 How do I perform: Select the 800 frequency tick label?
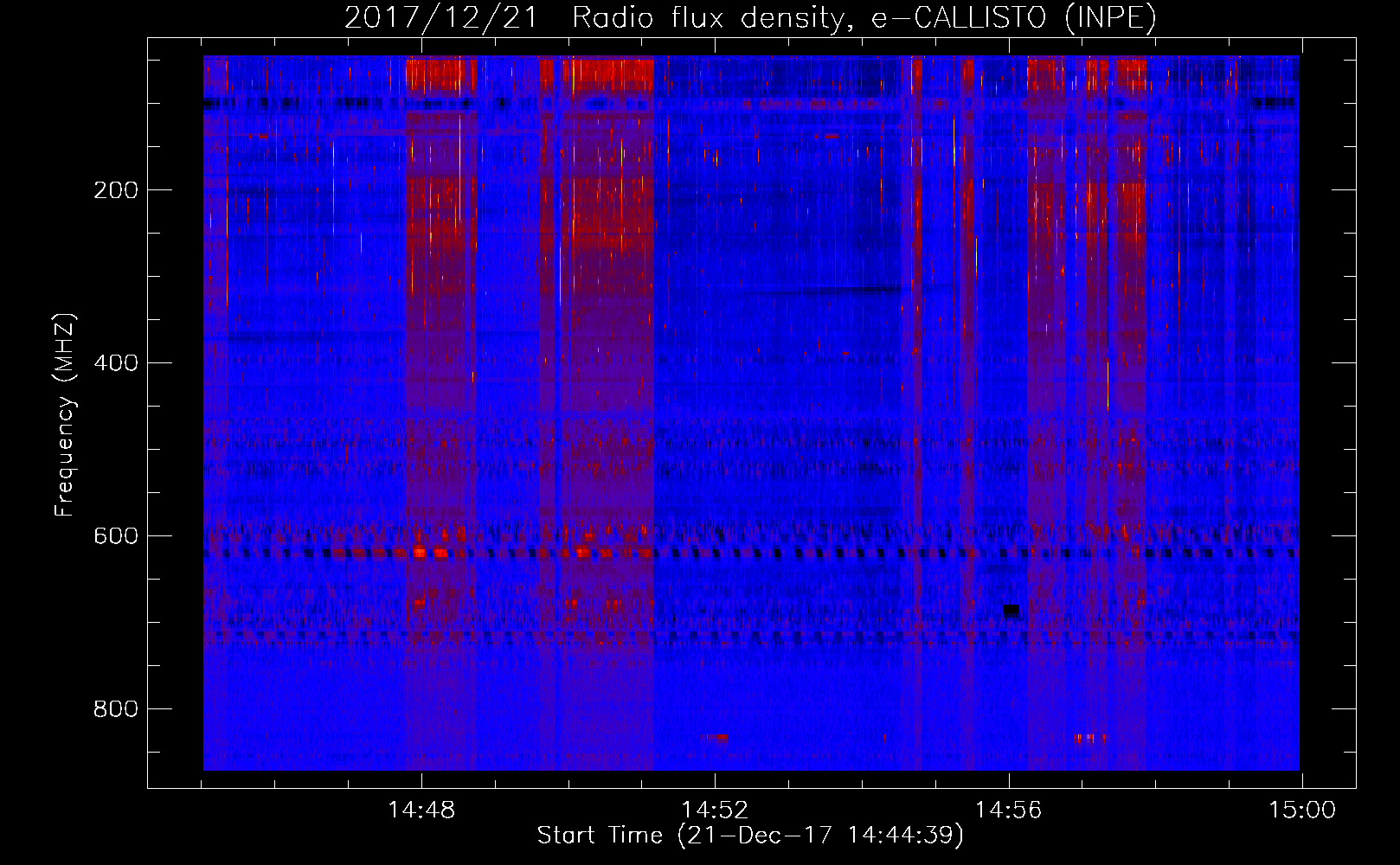115,709
